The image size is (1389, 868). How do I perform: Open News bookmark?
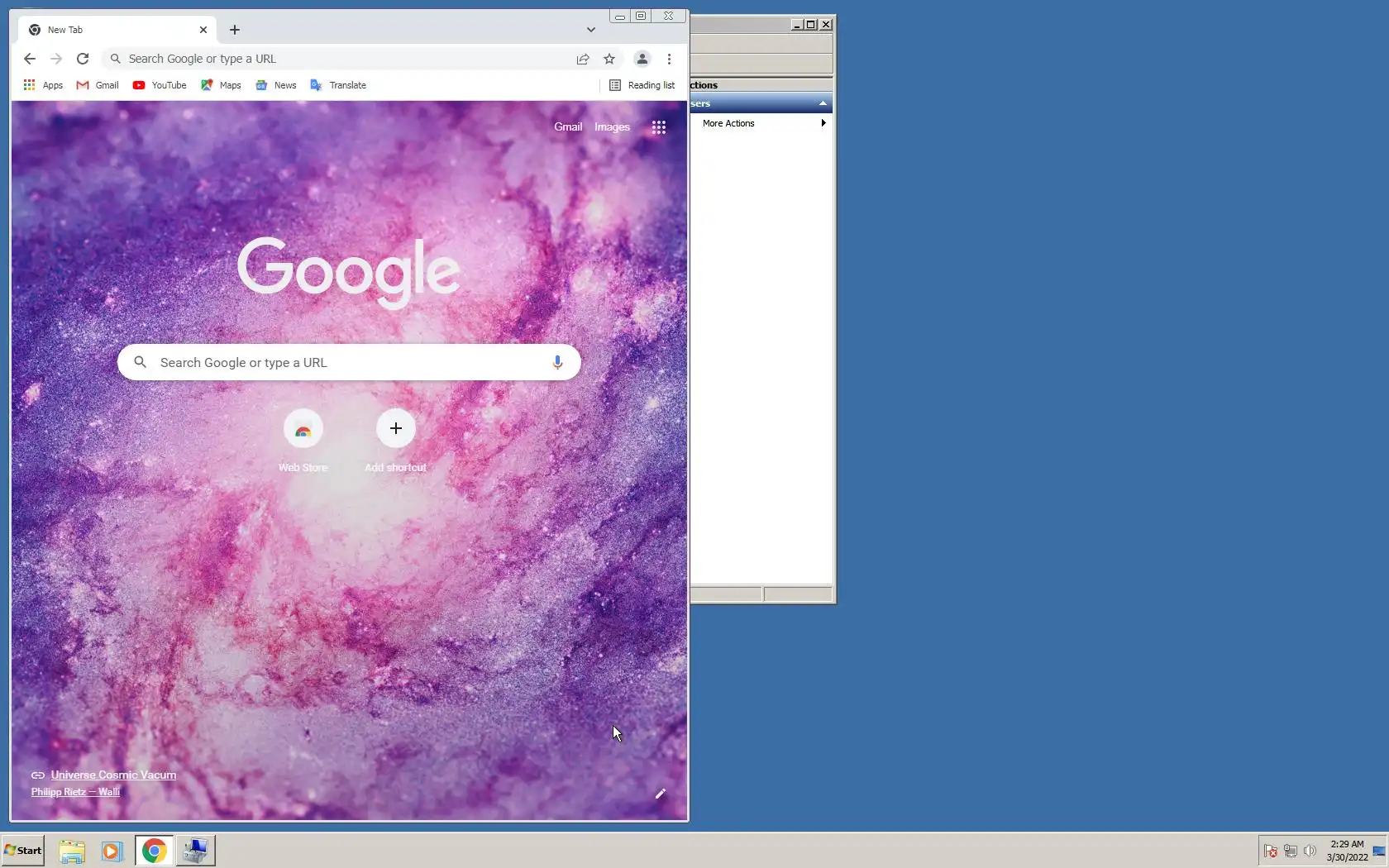pyautogui.click(x=276, y=85)
